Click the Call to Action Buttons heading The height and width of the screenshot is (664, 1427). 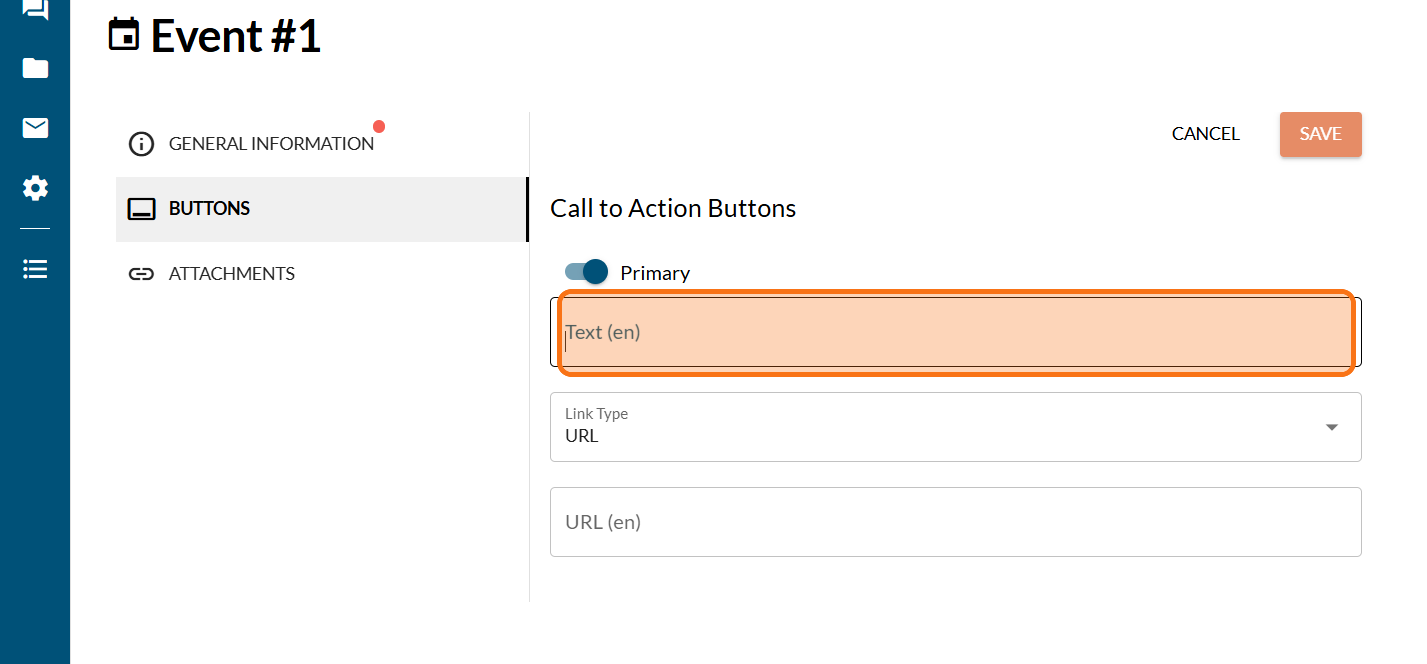click(673, 208)
